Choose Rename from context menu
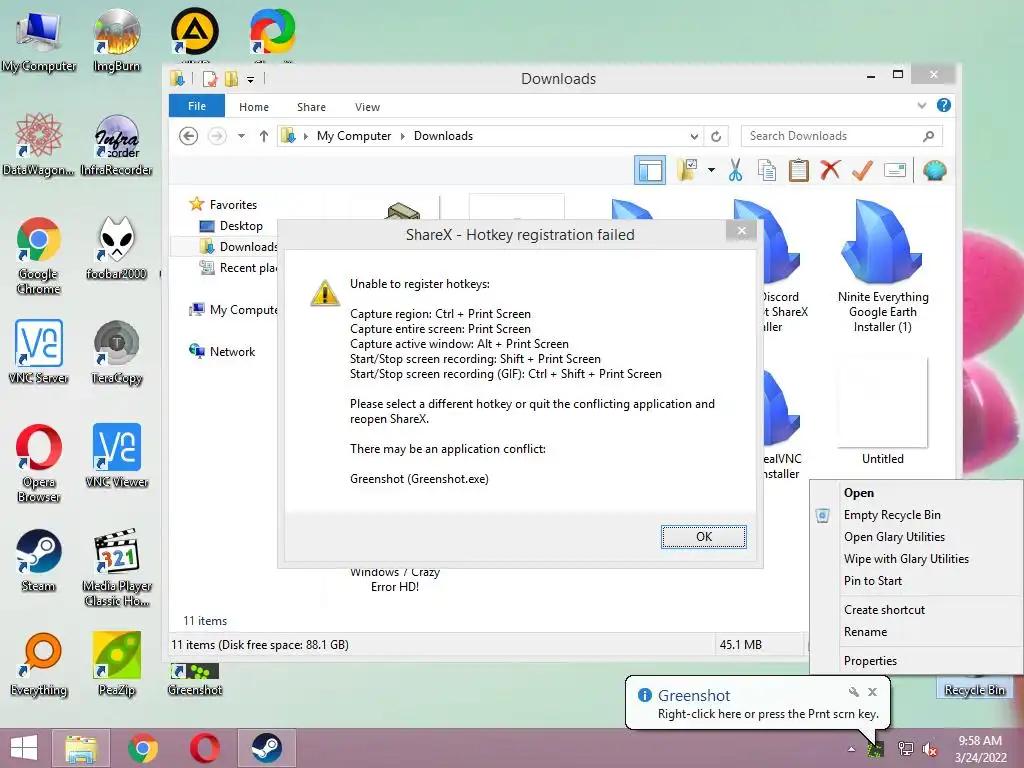This screenshot has height=768, width=1024. [x=865, y=632]
